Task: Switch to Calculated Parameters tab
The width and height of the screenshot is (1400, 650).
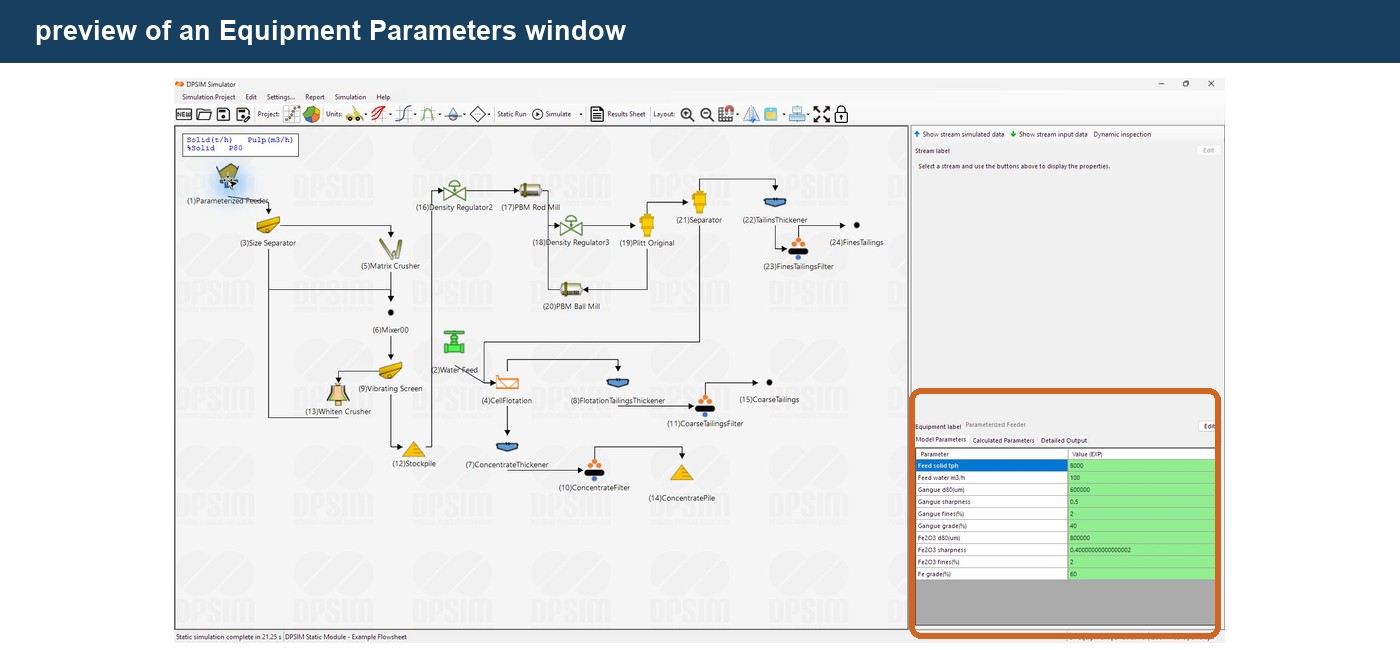Action: click(x=1003, y=440)
